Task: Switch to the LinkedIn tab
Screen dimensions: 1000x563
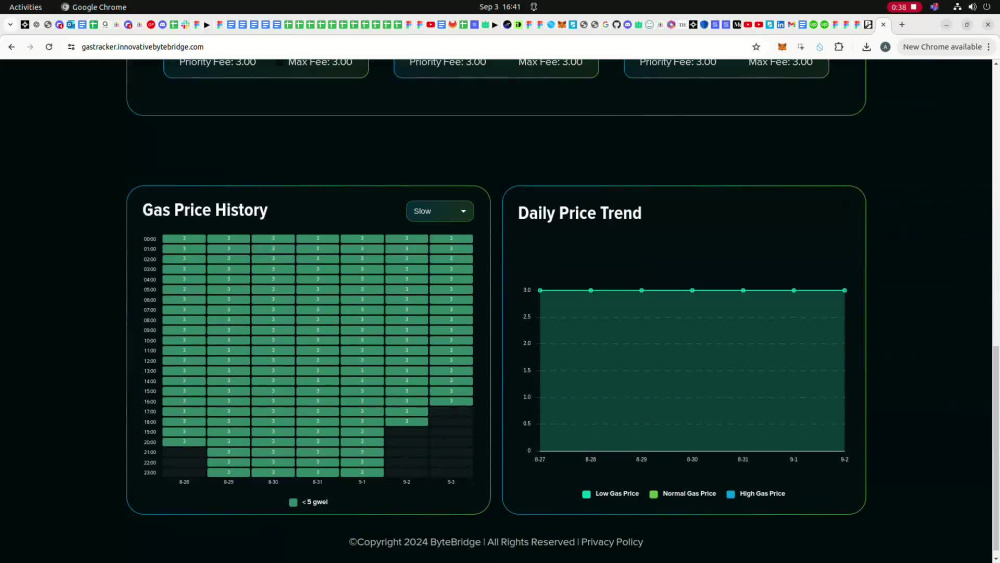Action: (x=781, y=25)
